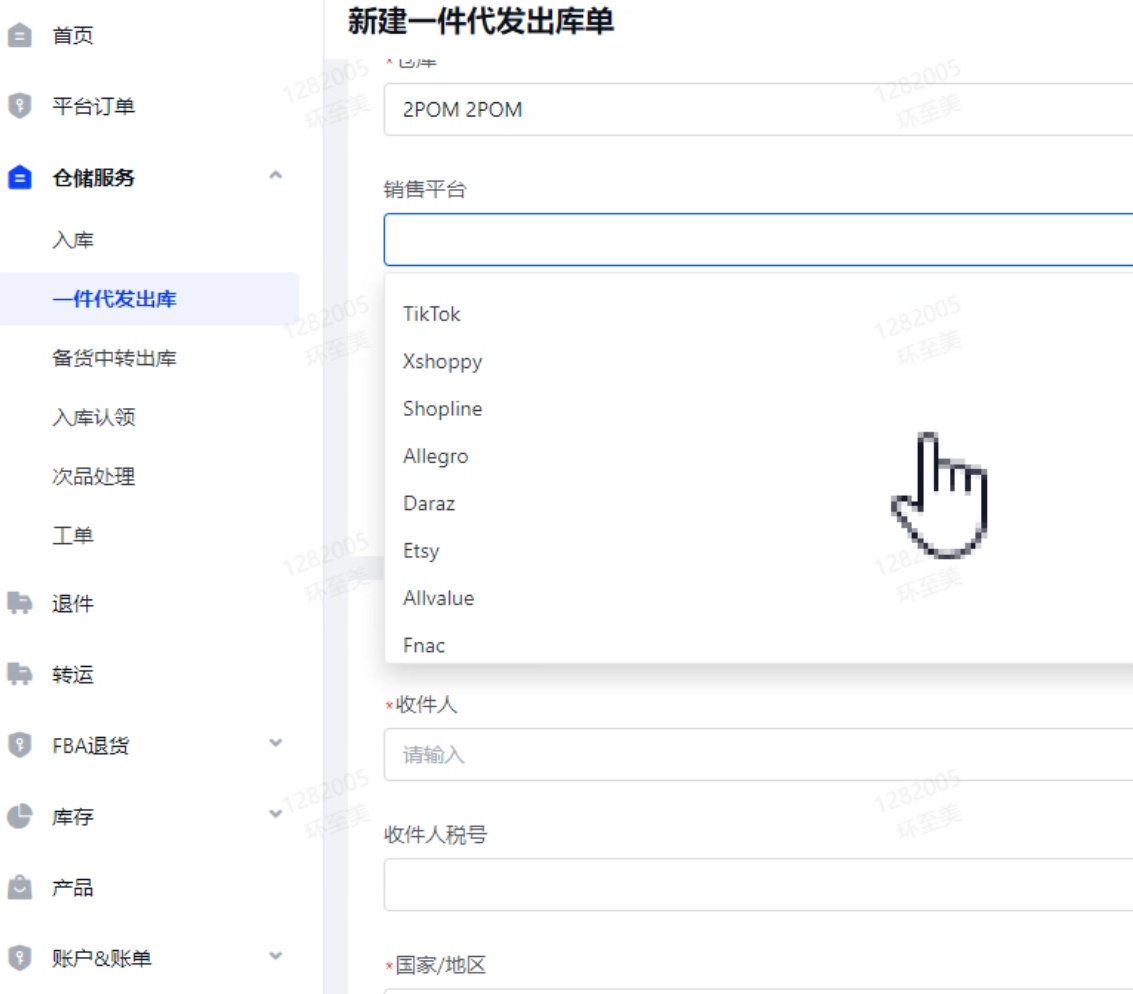Go to 入库认领 page
This screenshot has height=994, width=1133.
(x=93, y=417)
